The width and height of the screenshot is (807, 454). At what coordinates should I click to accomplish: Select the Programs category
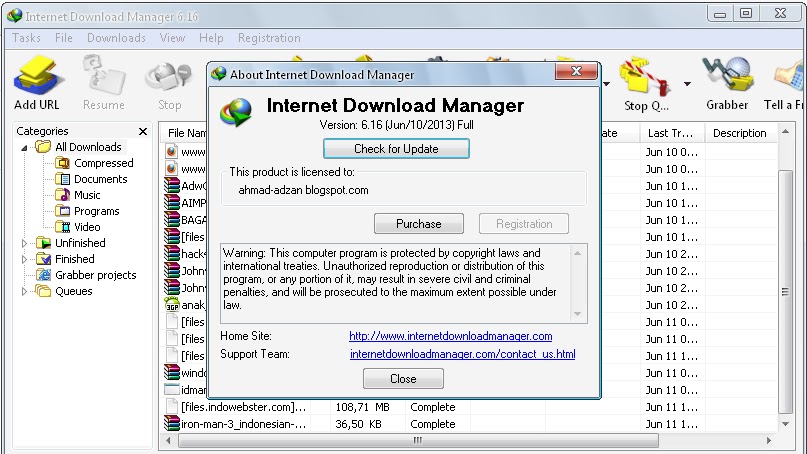click(96, 211)
